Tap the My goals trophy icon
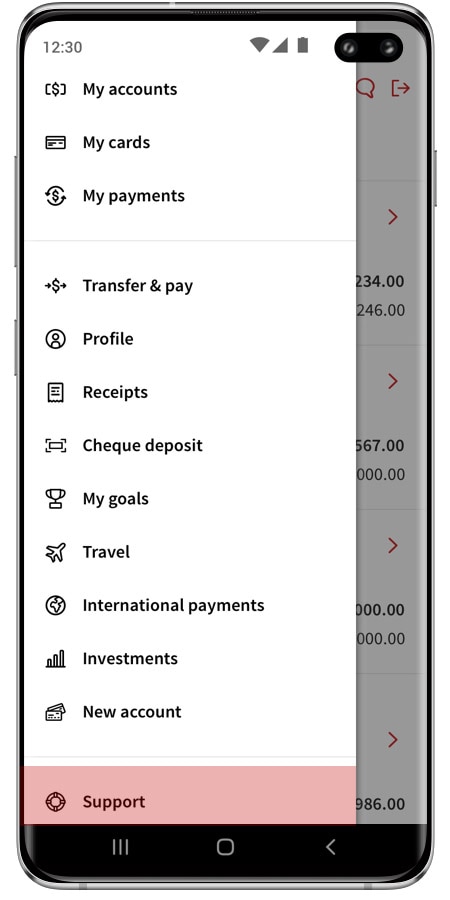 pyautogui.click(x=56, y=499)
